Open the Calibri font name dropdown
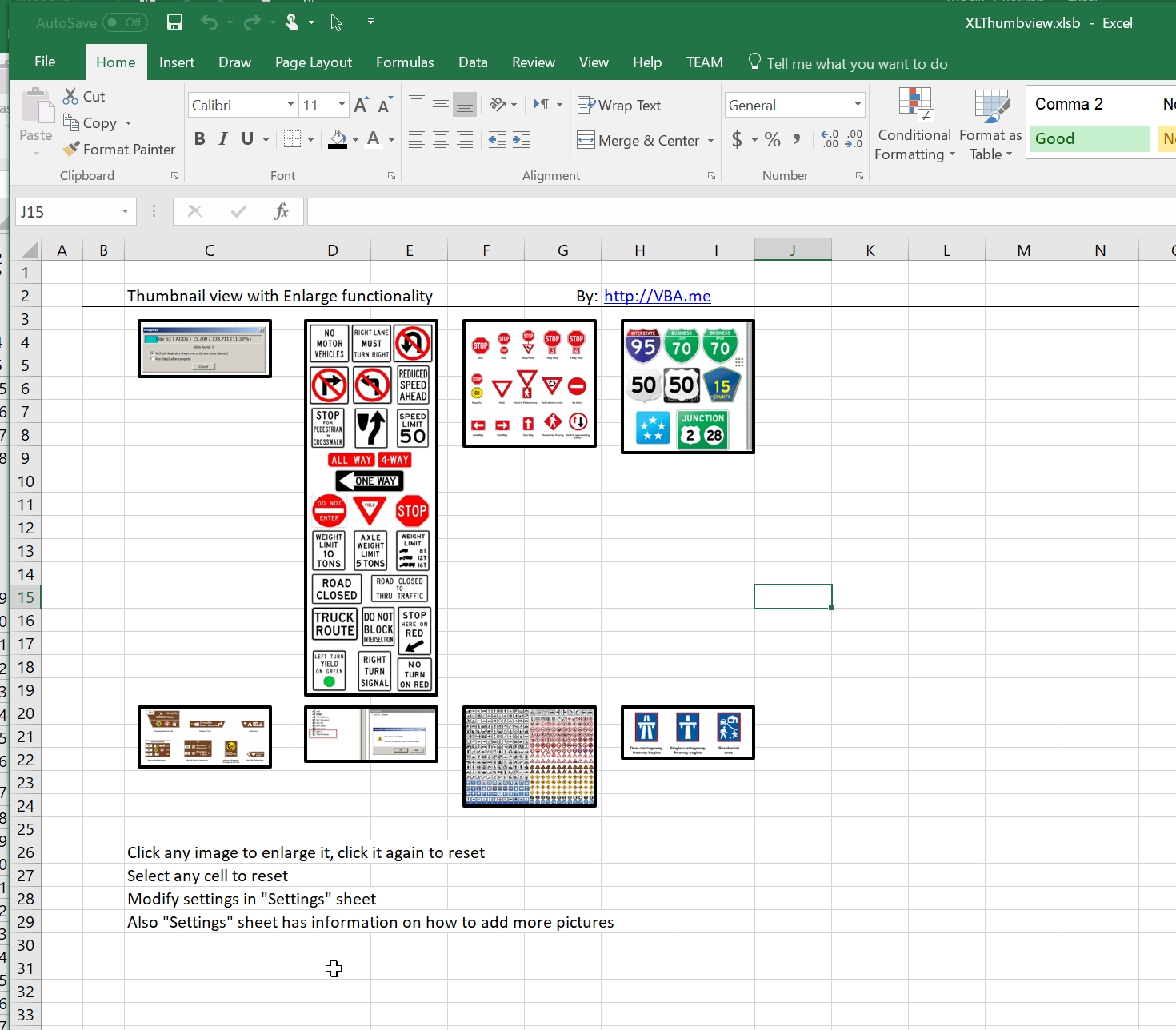The height and width of the screenshot is (1030, 1176). click(290, 106)
